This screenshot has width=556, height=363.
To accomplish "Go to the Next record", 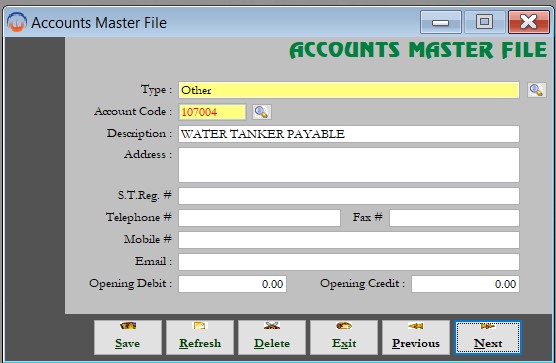I will tap(488, 337).
